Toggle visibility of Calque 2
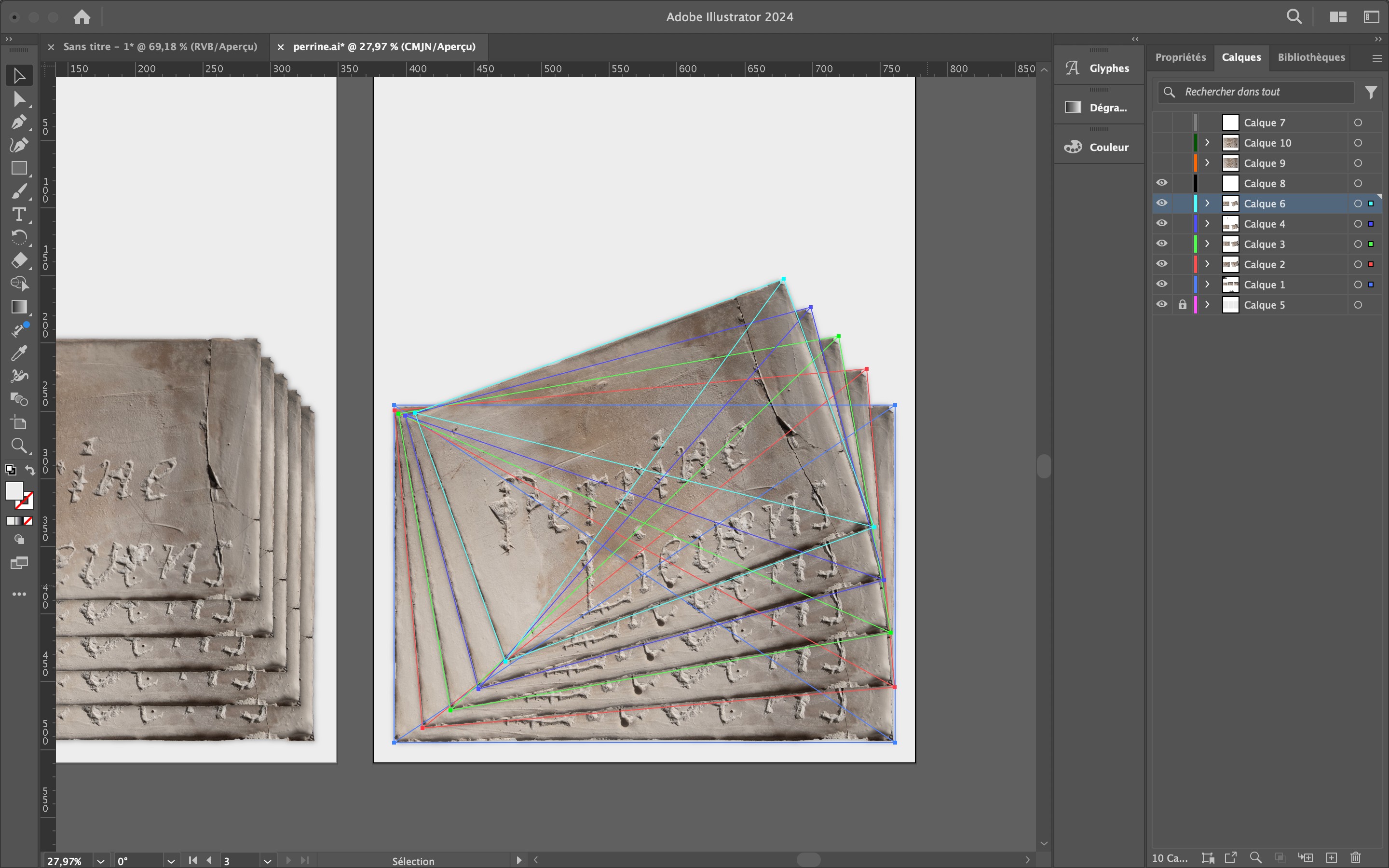 (1162, 264)
